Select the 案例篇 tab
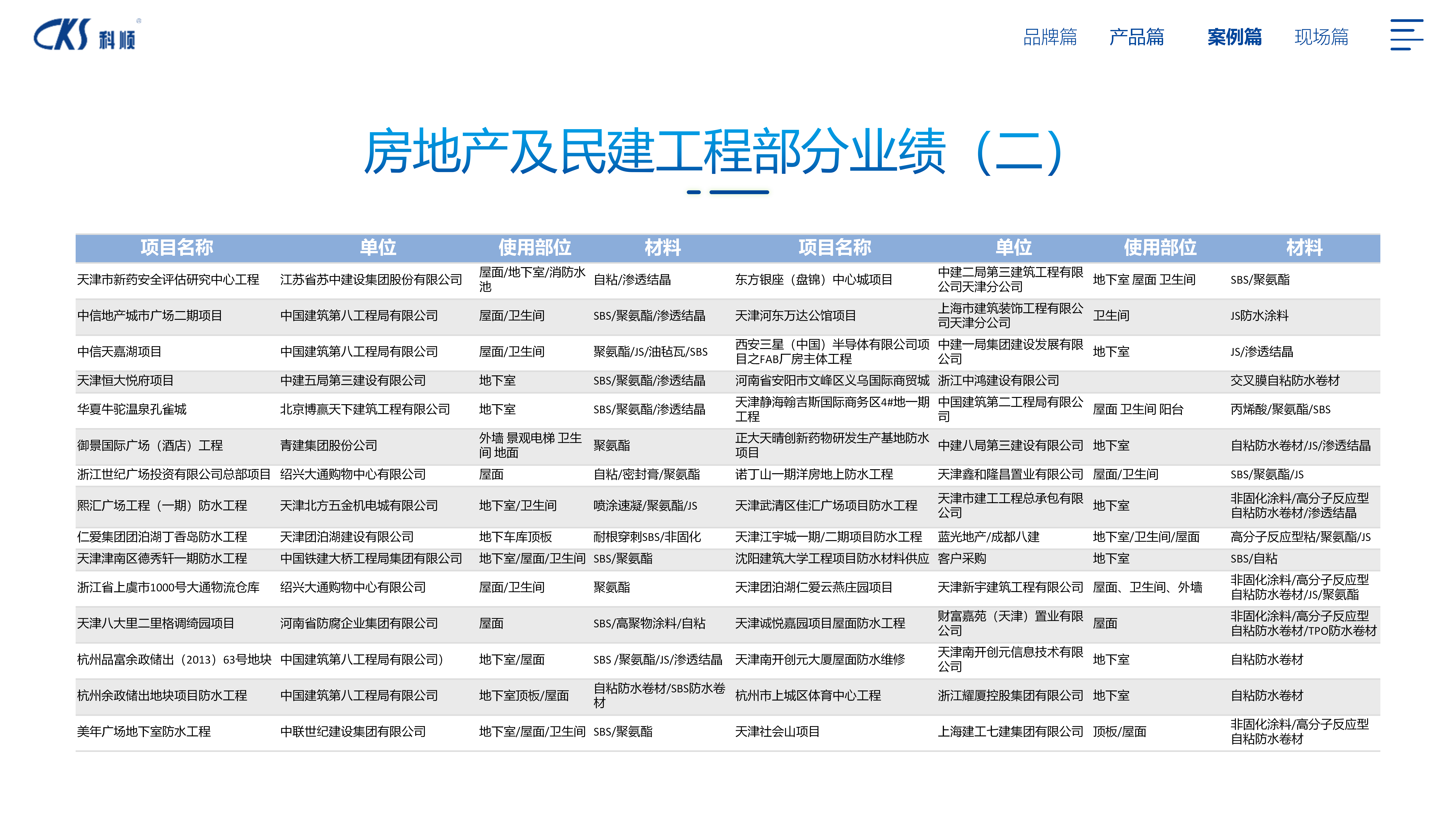This screenshot has height=819, width=1456. pyautogui.click(x=1234, y=37)
